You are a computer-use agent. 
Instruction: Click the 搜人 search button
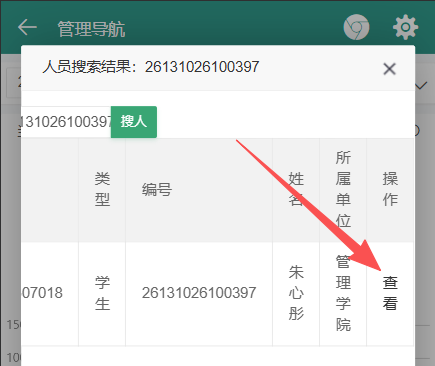(x=134, y=122)
